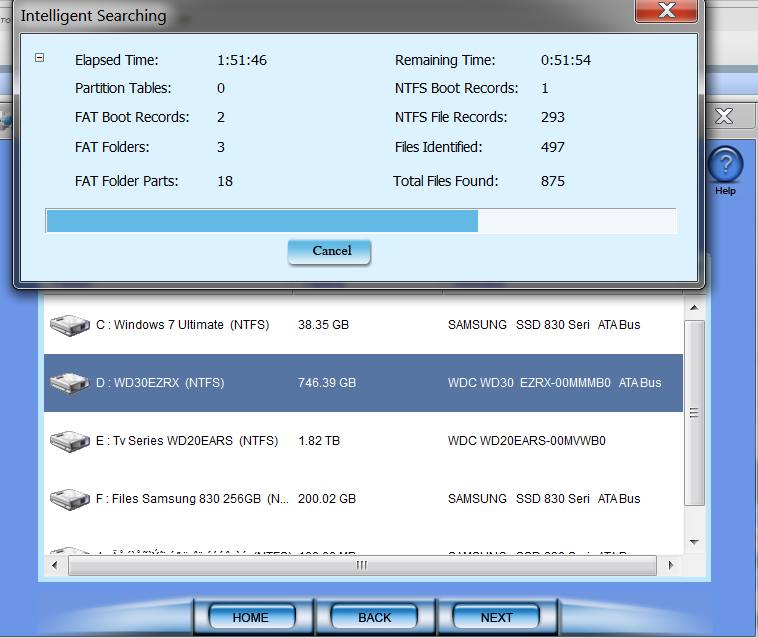Image resolution: width=758 pixels, height=638 pixels.
Task: Click the drive list scroll down arrow
Action: click(694, 542)
